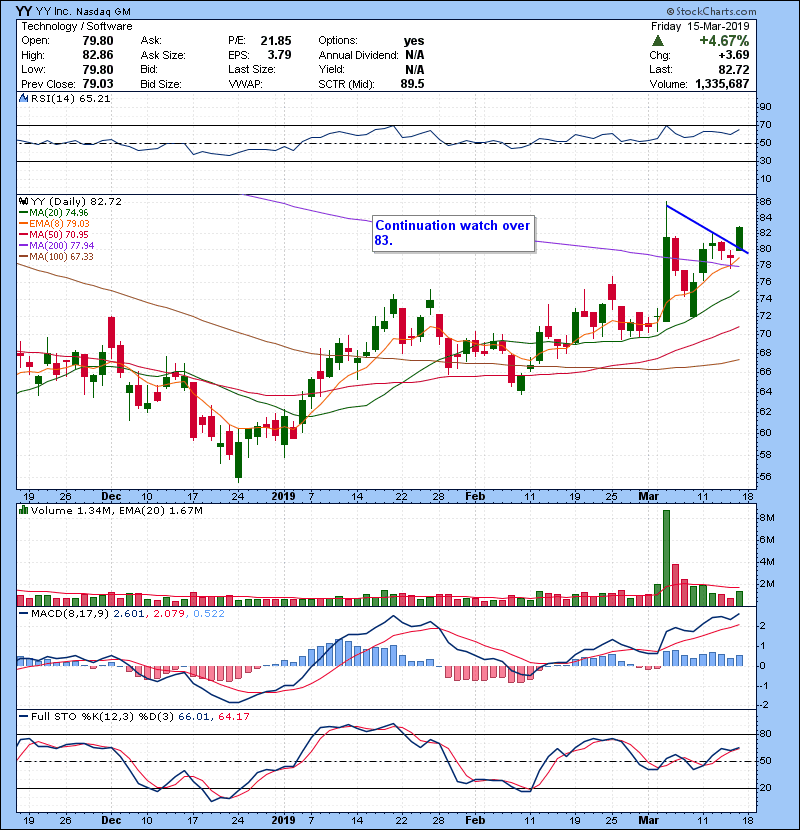This screenshot has width=800, height=830.
Task: Click the YY (Daily) 82.72 legend
Action: pos(76,202)
